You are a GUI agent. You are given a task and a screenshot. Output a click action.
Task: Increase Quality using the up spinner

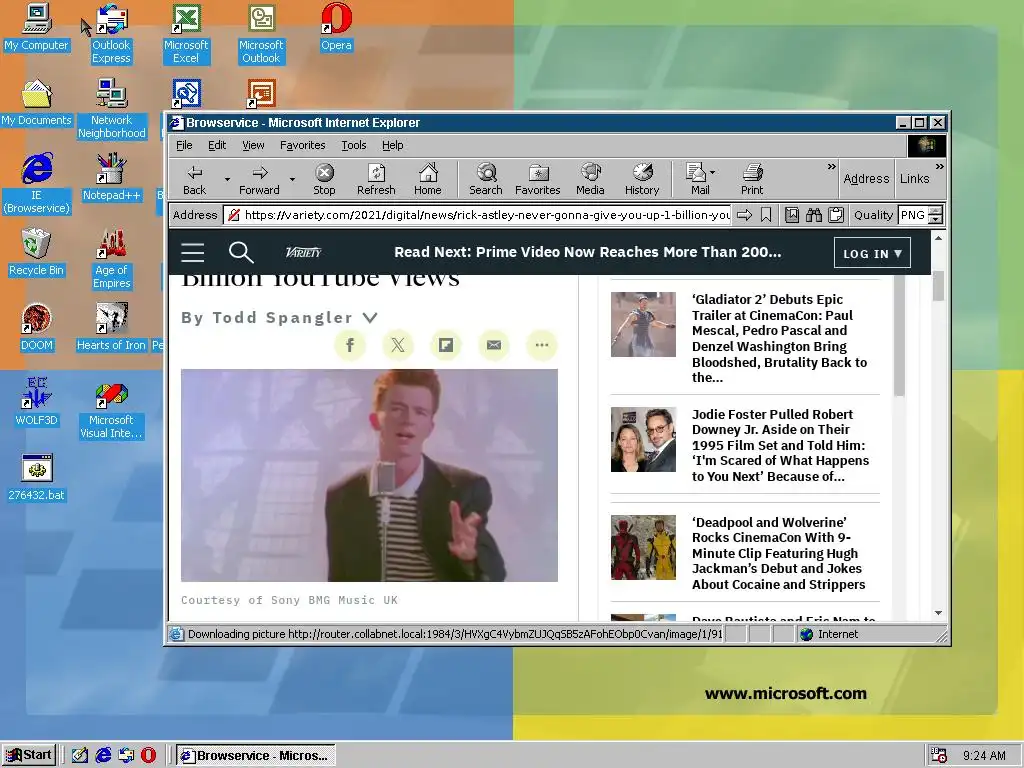coord(935,210)
